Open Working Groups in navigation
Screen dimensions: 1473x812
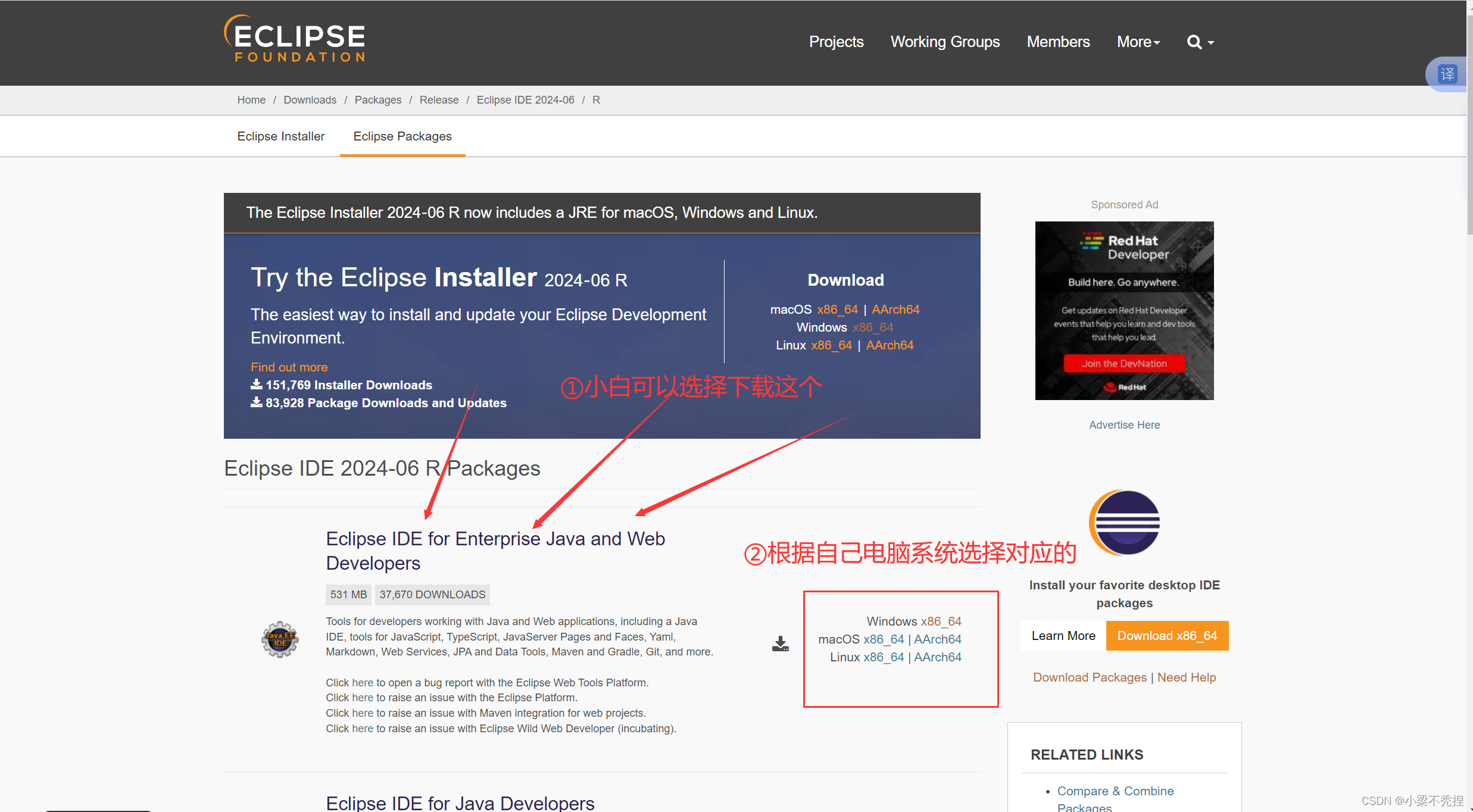tap(945, 42)
